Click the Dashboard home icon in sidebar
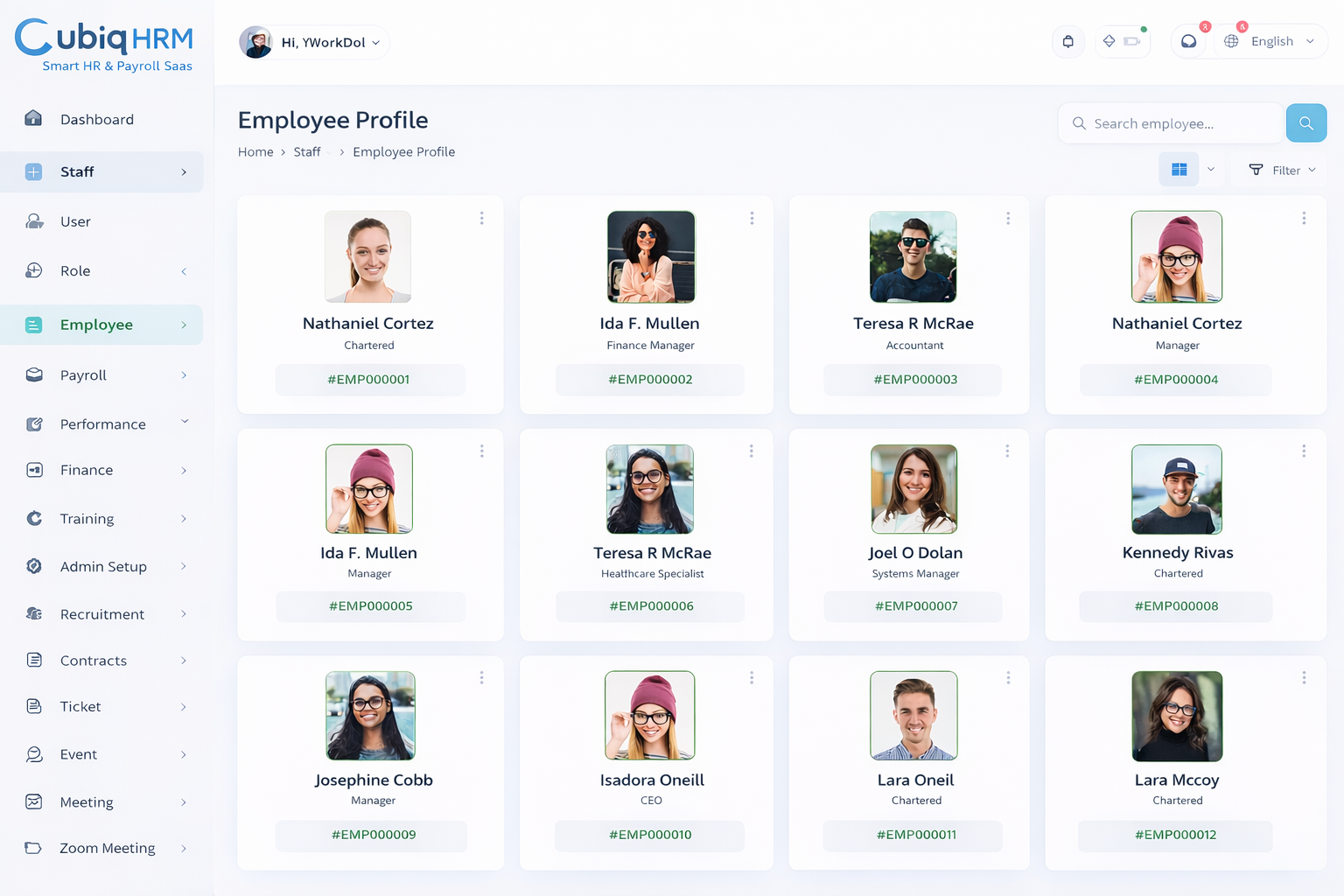 34,119
